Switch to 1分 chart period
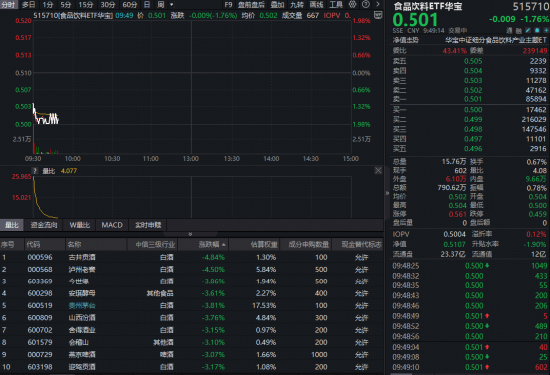Image resolution: width=550 pixels, height=375 pixels. tap(48, 5)
